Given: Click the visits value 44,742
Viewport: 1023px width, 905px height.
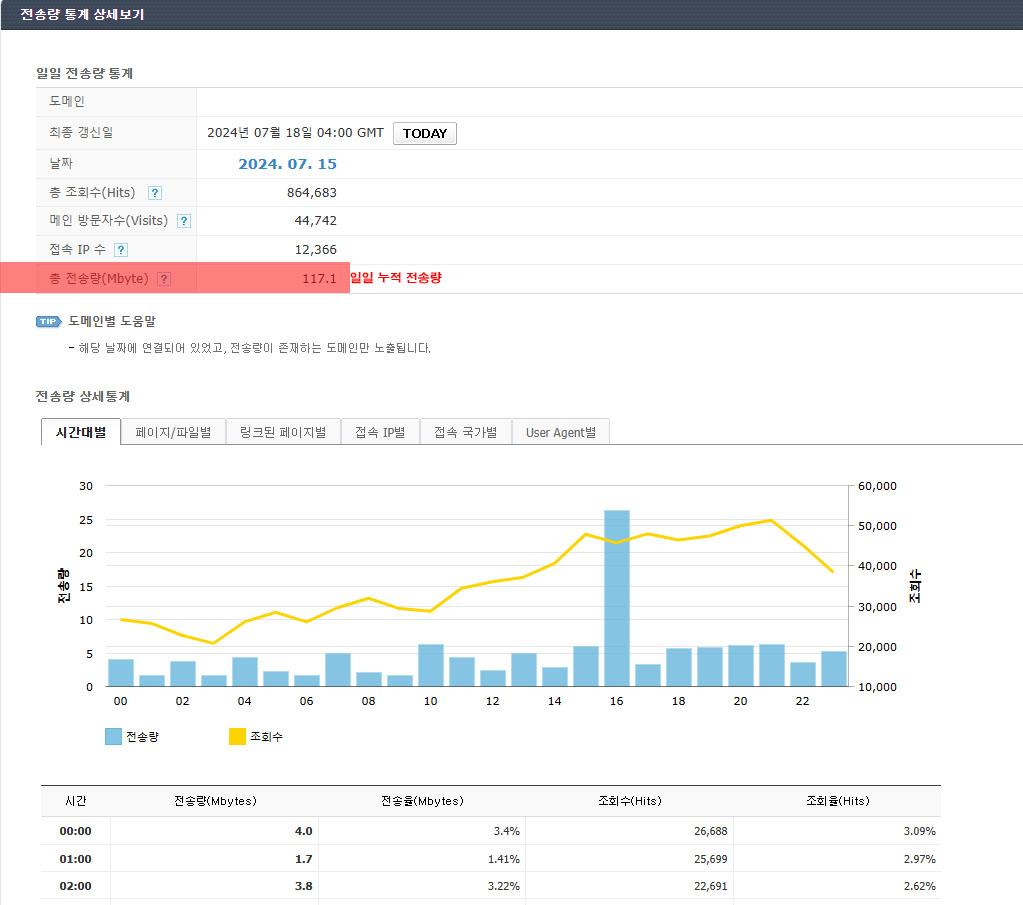Looking at the screenshot, I should click(316, 221).
